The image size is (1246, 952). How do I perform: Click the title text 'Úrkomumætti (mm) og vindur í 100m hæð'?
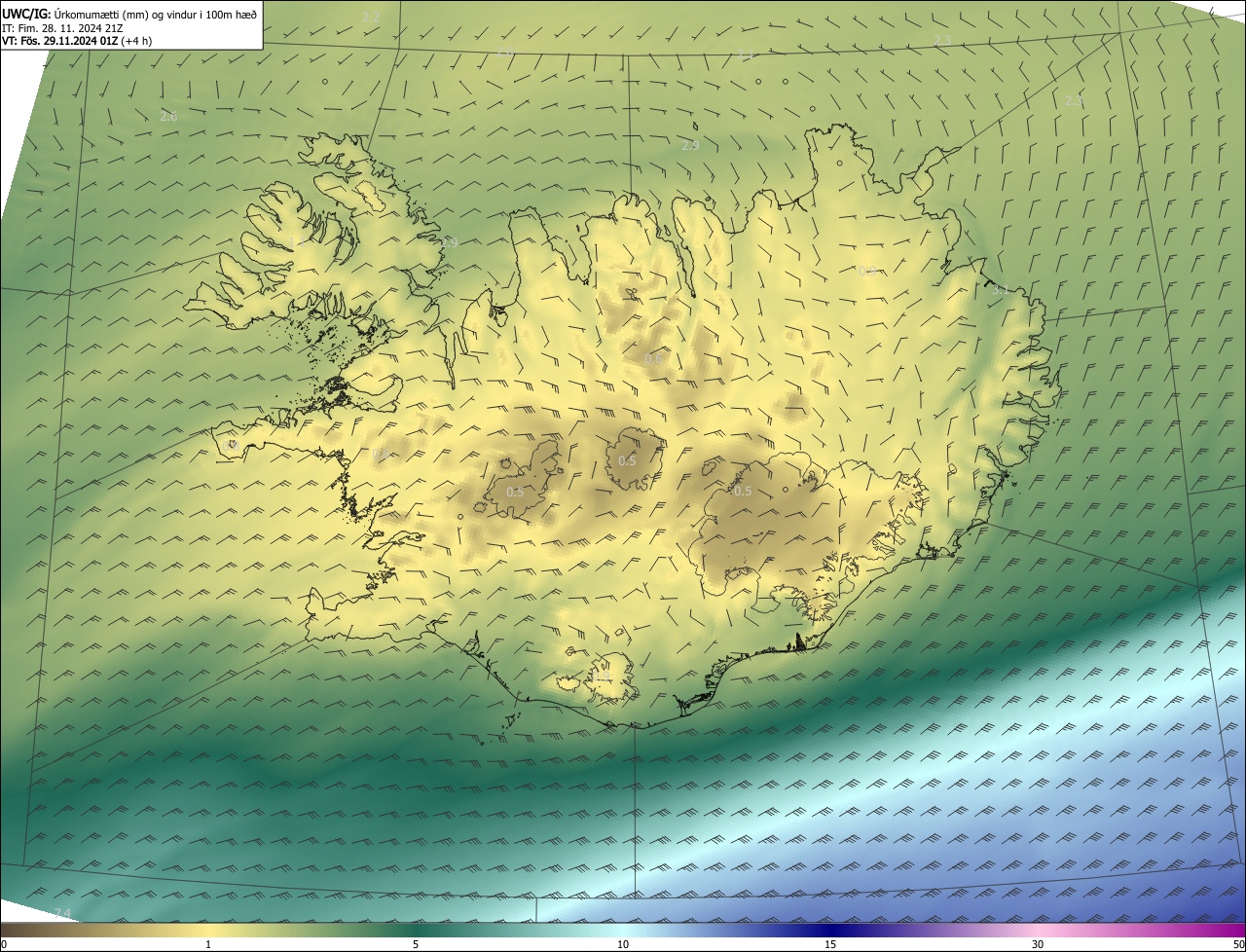[x=155, y=14]
